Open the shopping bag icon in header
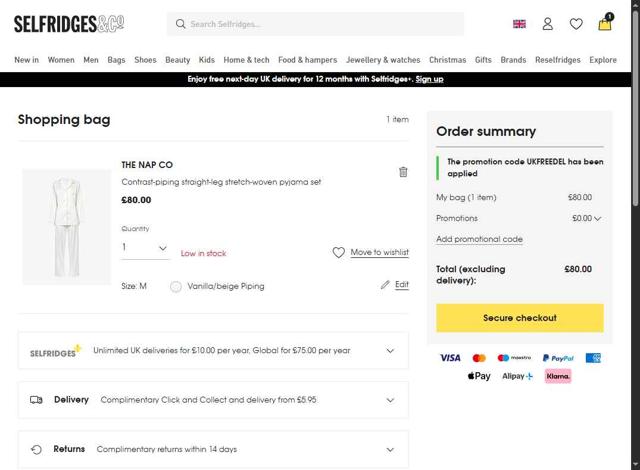640x470 pixels. click(x=605, y=24)
